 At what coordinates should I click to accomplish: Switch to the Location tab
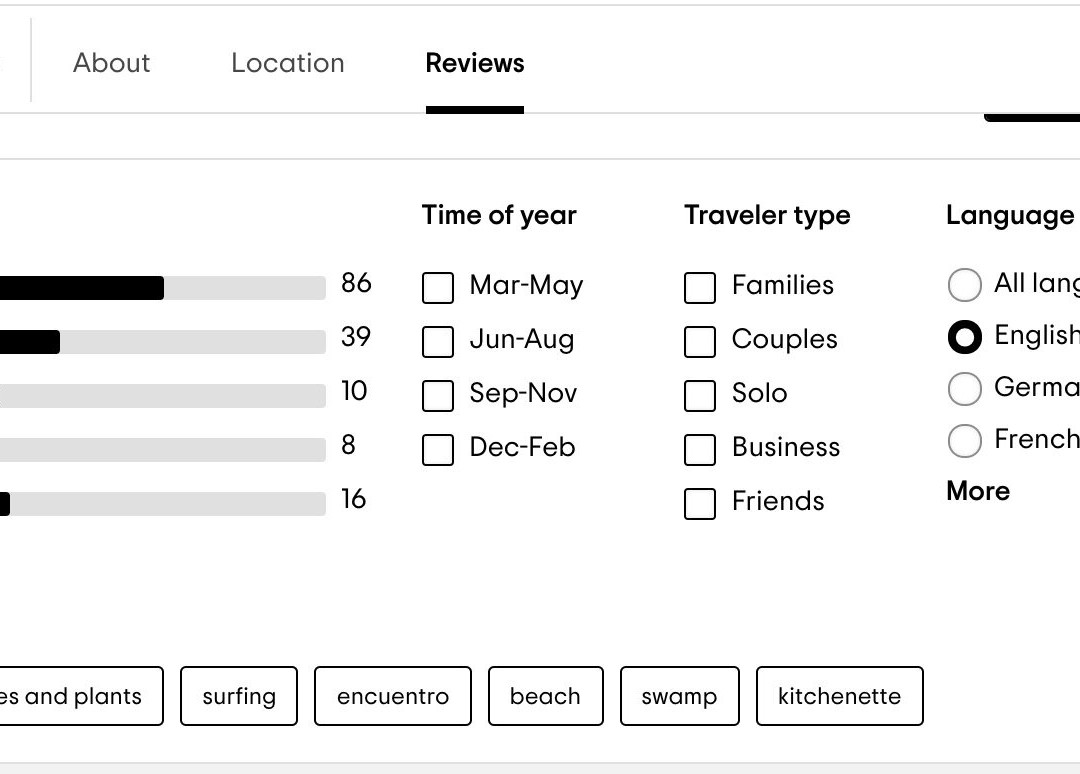[x=287, y=63]
